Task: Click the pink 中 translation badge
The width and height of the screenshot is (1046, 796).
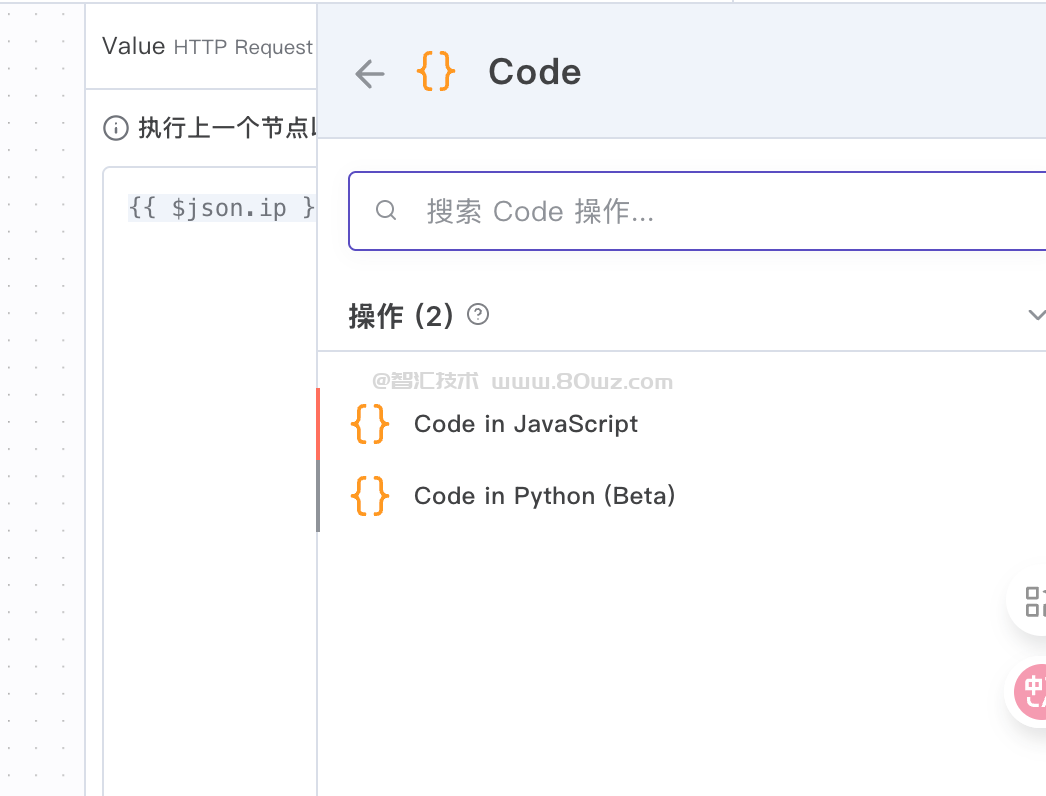Action: 1032,691
